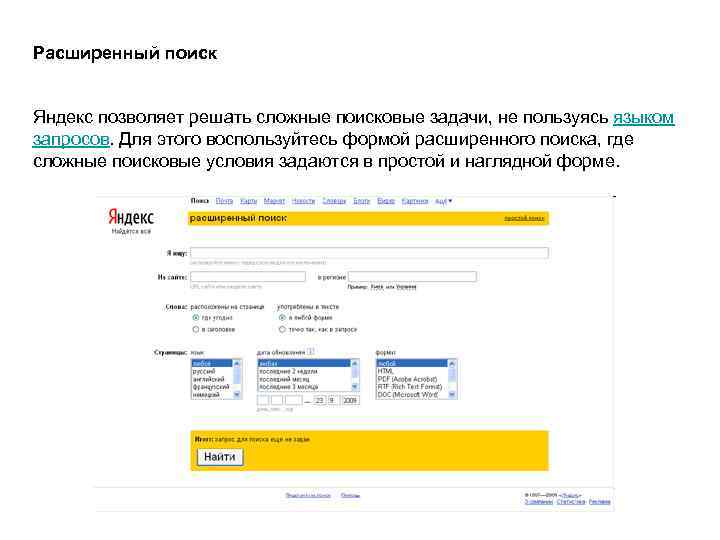The image size is (720, 540).
Task: Select the Поиск item in top navigation
Action: tap(200, 201)
